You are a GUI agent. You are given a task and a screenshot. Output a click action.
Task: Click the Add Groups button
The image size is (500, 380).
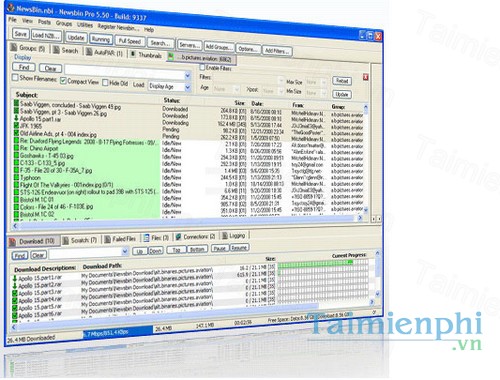pyautogui.click(x=219, y=47)
